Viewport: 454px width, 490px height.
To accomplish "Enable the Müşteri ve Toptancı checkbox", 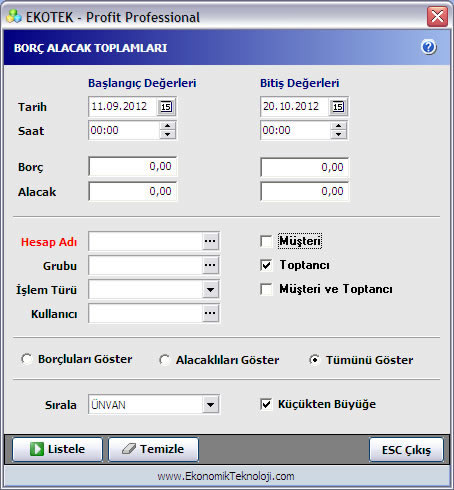I will [266, 289].
